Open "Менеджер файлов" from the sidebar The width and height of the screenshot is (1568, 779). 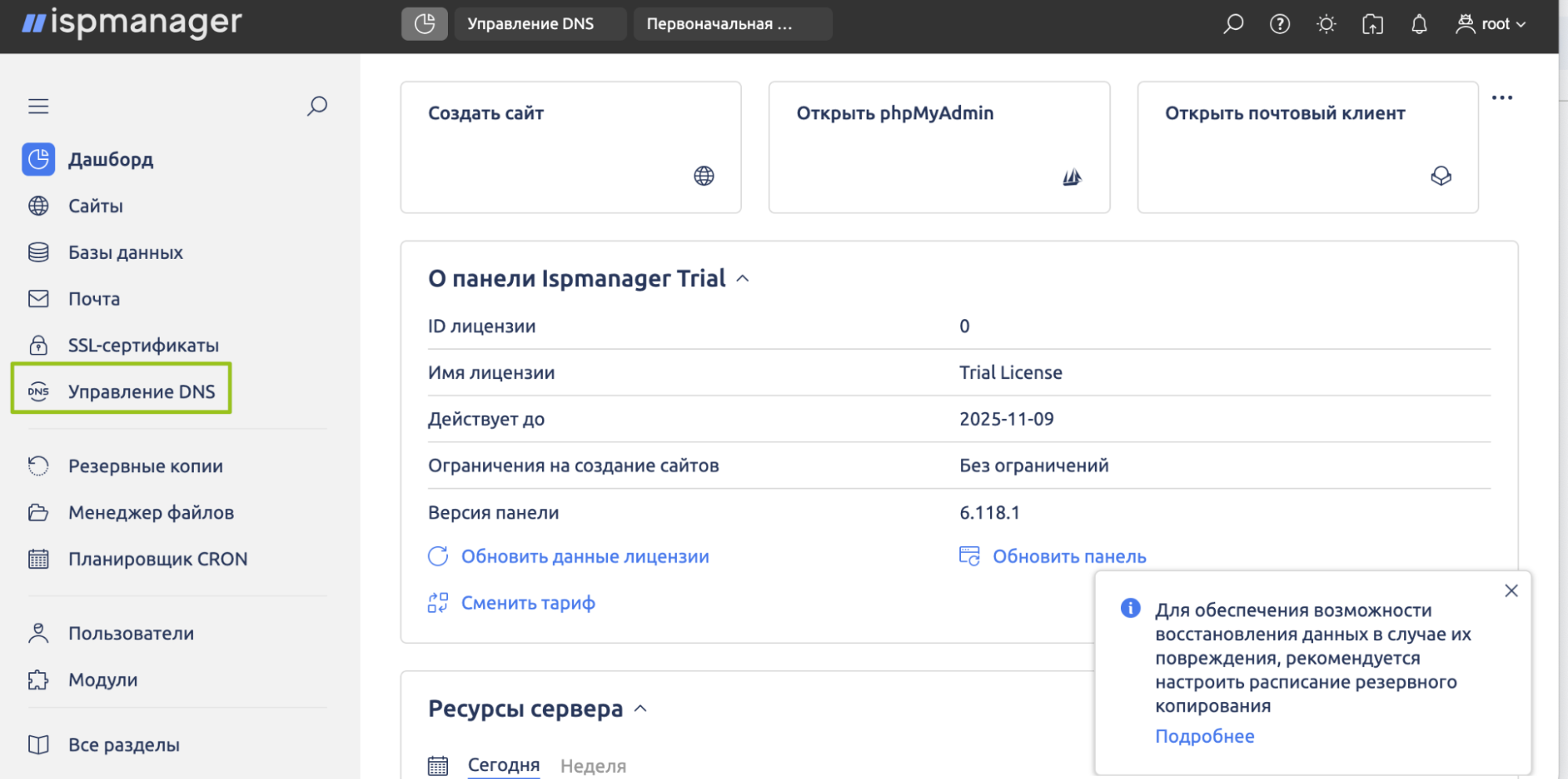[x=151, y=512]
